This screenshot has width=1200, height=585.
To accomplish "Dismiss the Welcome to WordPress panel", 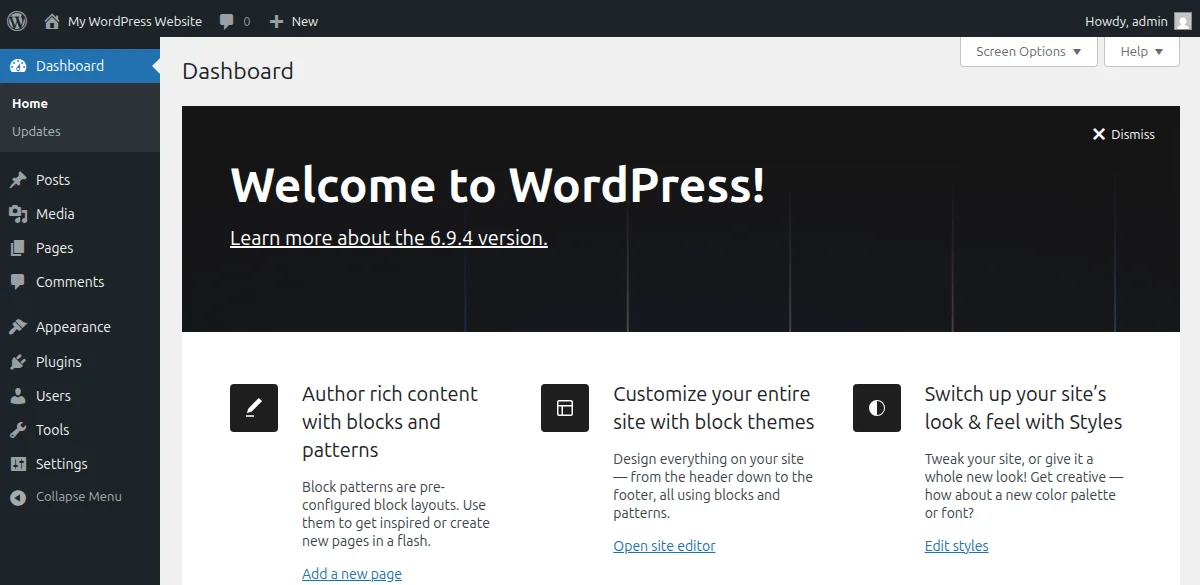I will coord(1123,134).
